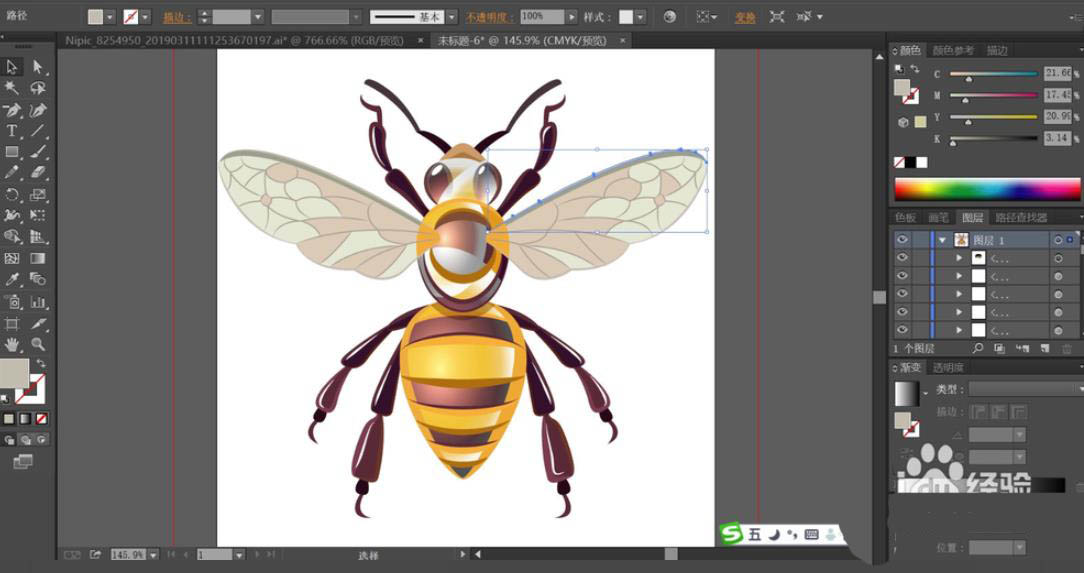1084x573 pixels.
Task: Click the color spectrum bar in 颜色 panel
Action: coord(986,189)
